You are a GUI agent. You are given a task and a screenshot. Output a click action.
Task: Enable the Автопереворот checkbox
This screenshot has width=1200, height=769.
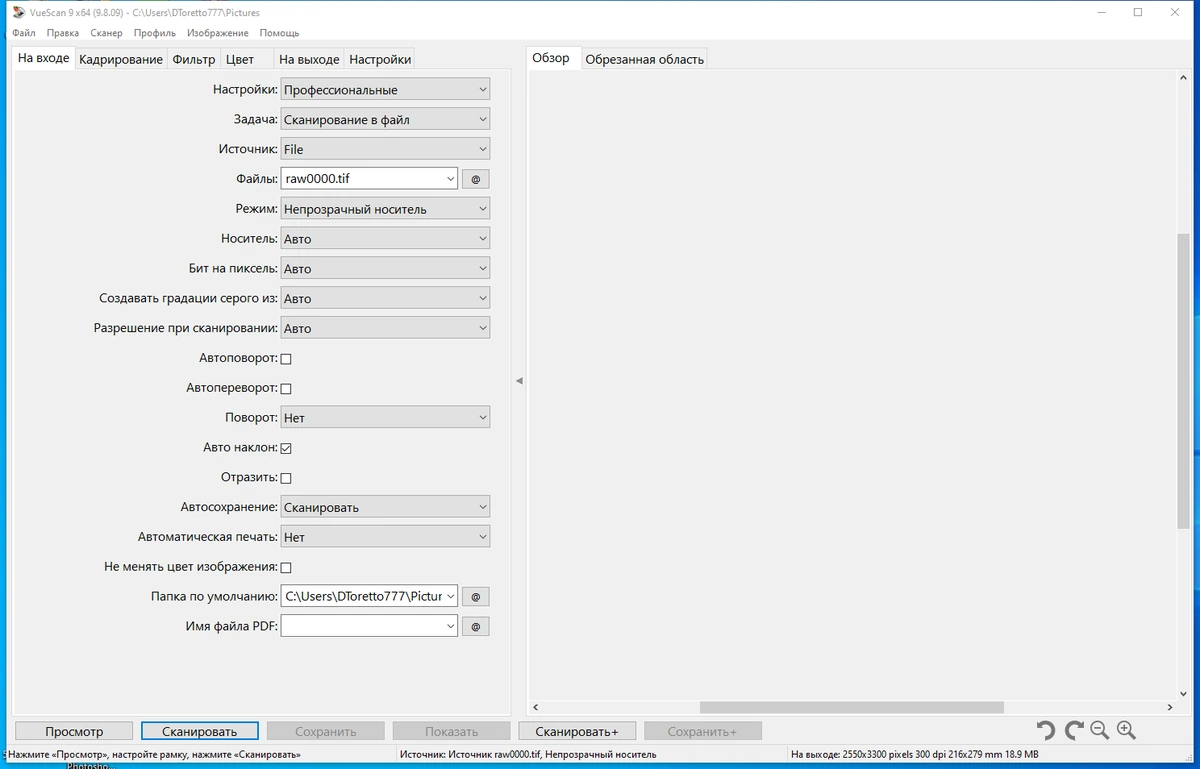(x=286, y=388)
